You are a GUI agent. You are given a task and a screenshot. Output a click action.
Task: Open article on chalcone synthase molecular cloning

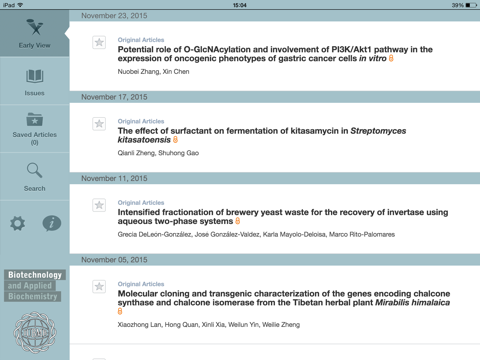click(x=284, y=298)
